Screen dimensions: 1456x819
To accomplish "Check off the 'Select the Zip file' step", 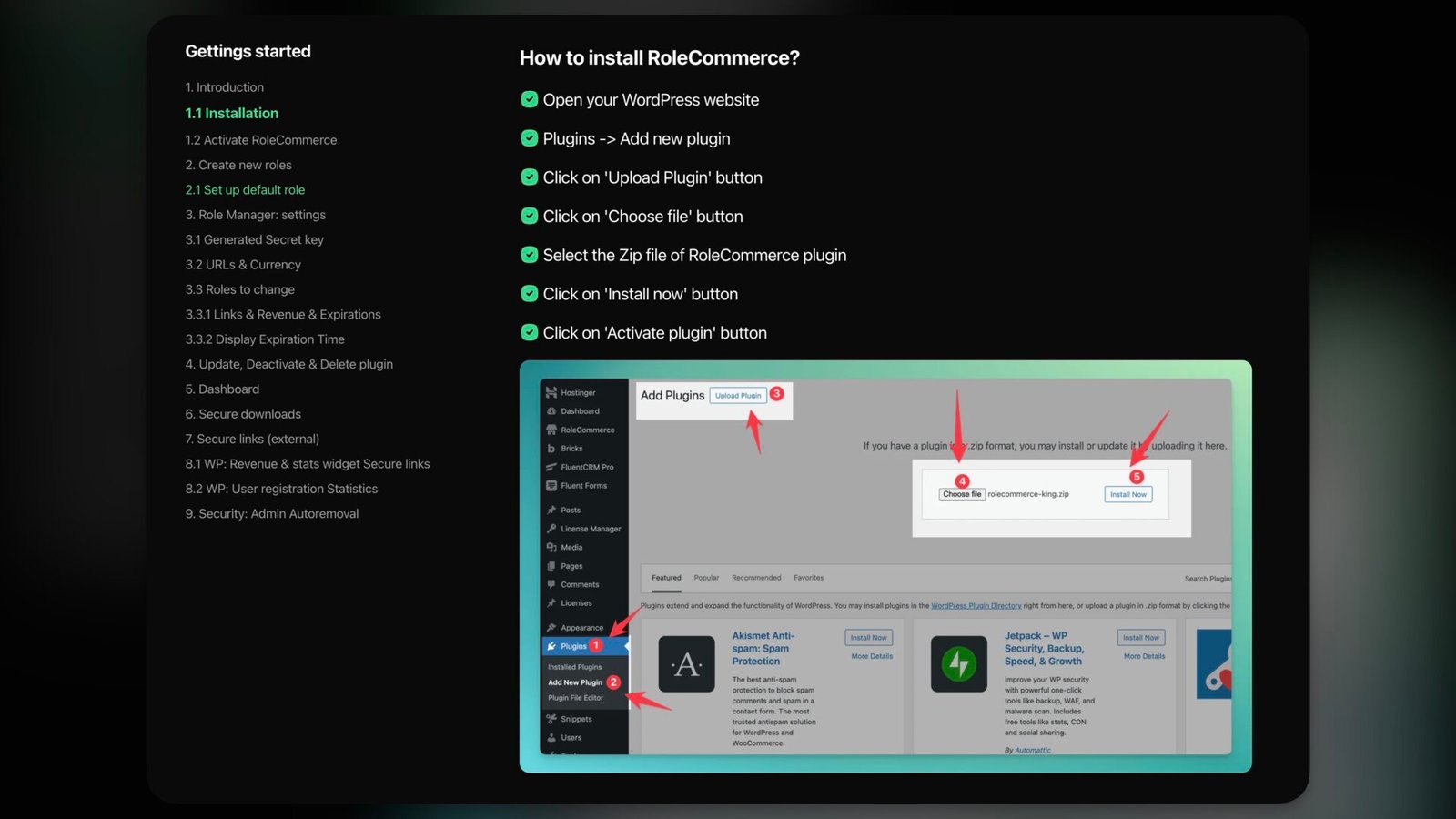I will [530, 255].
